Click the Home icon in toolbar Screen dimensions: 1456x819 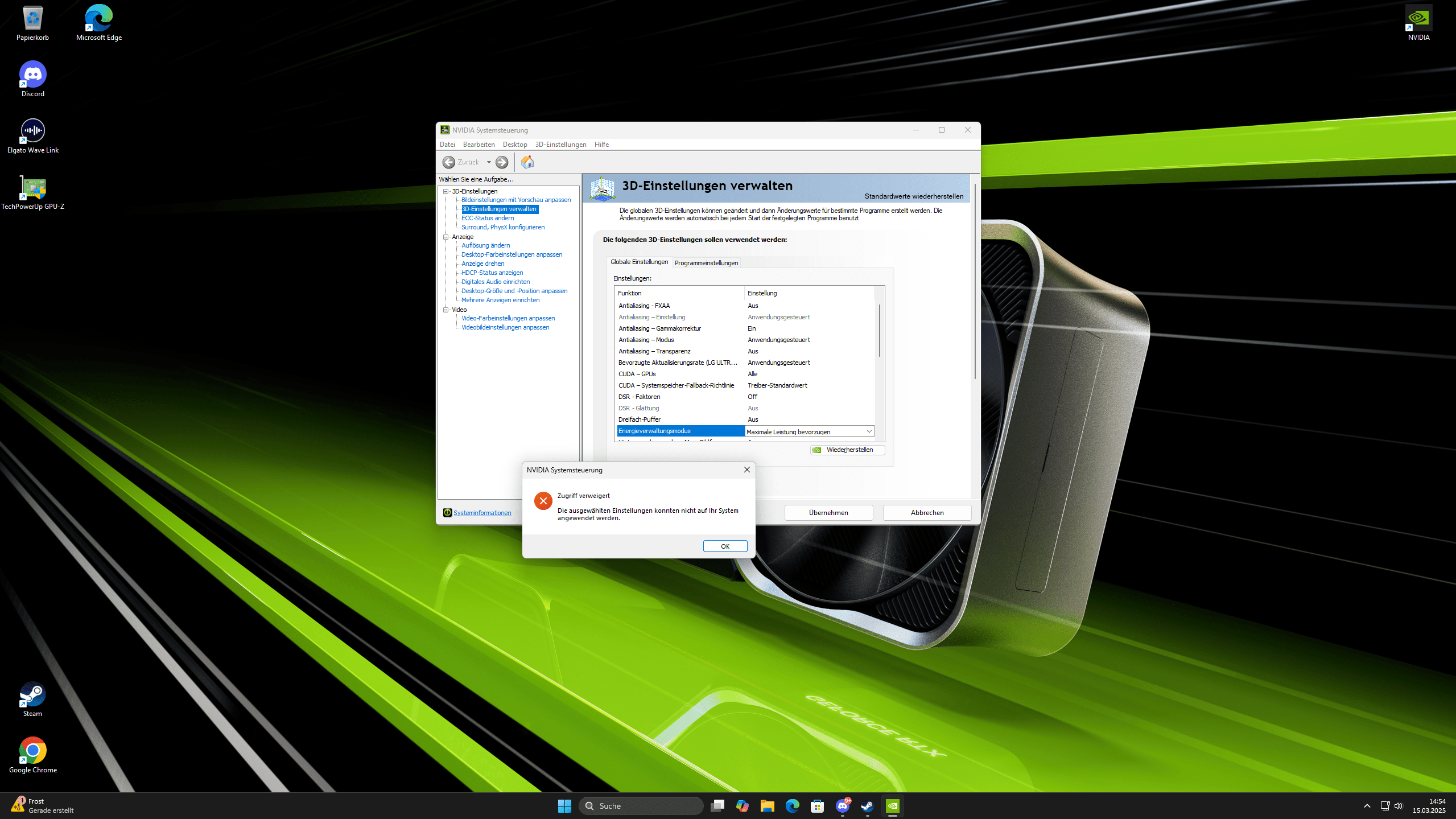coord(527,162)
